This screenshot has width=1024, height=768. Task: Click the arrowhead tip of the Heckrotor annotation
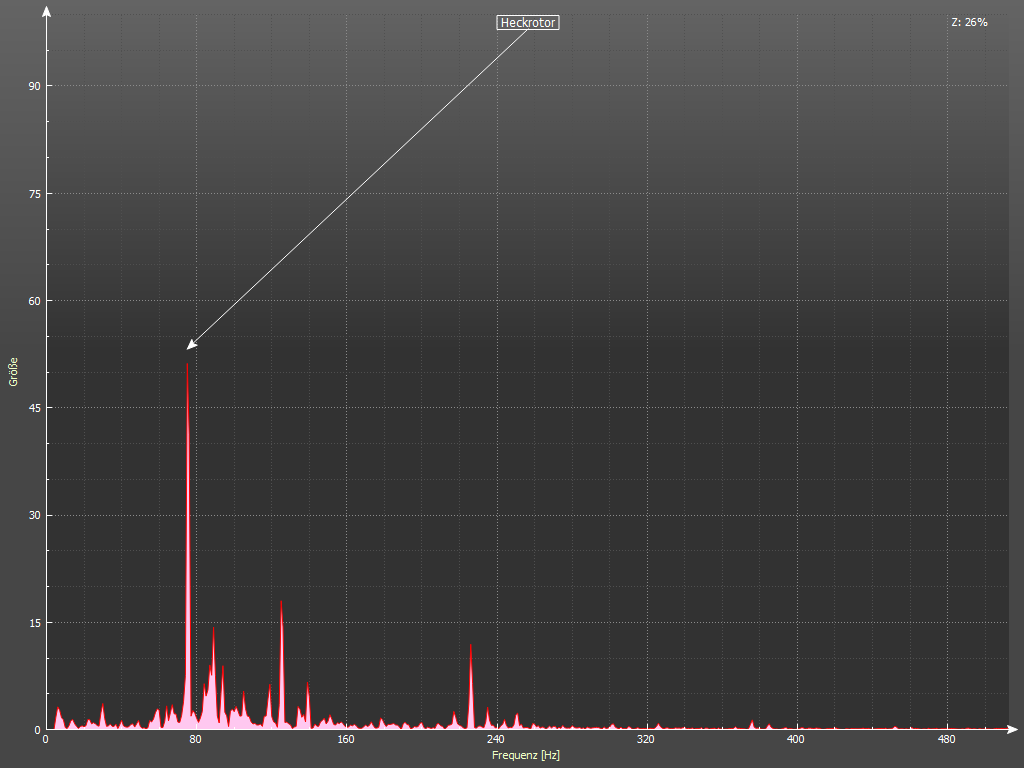[x=189, y=348]
